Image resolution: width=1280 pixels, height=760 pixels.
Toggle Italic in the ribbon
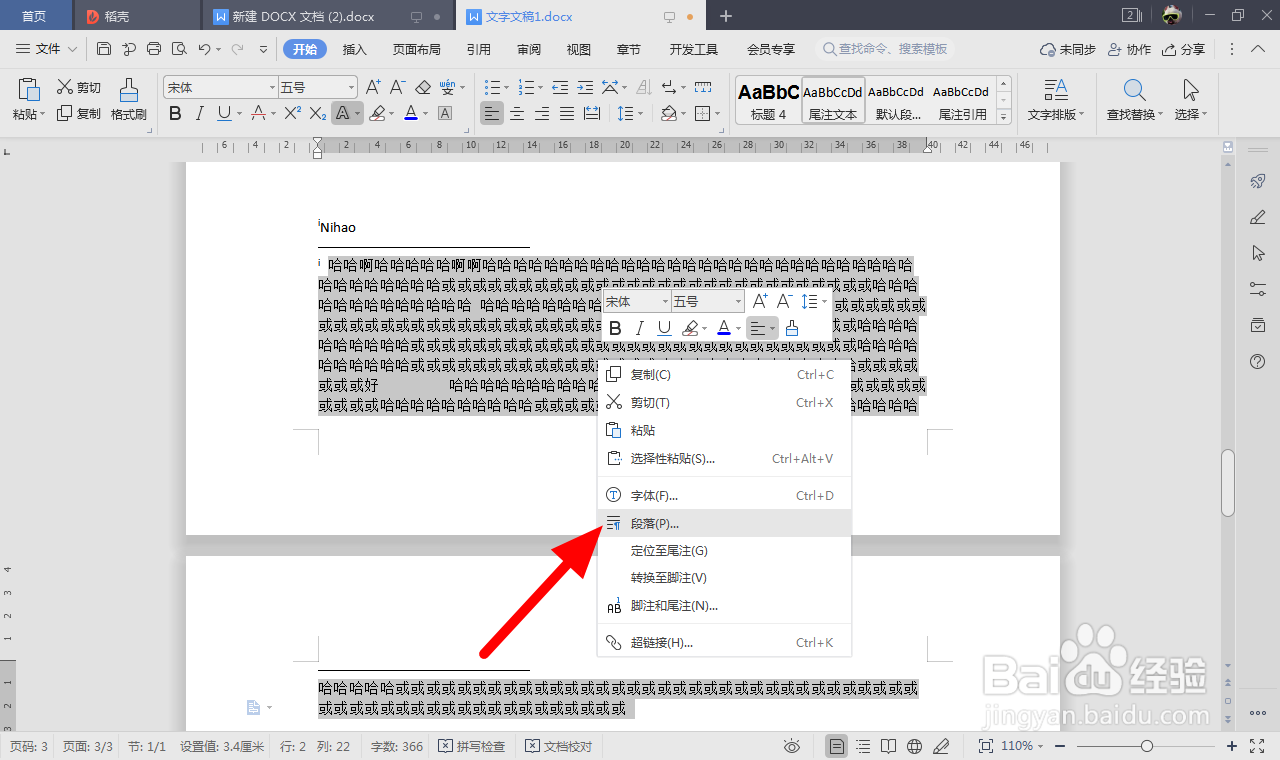point(200,113)
